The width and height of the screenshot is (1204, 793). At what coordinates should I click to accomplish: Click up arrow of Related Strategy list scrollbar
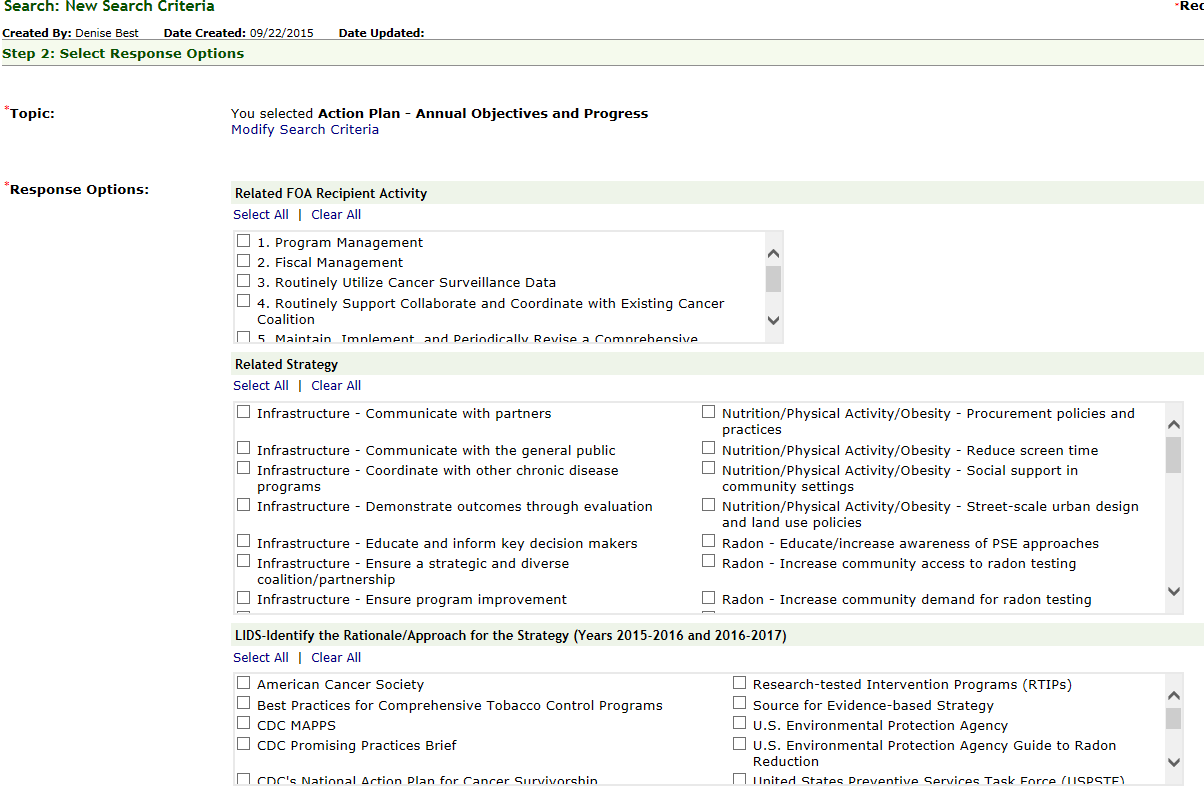click(1174, 425)
